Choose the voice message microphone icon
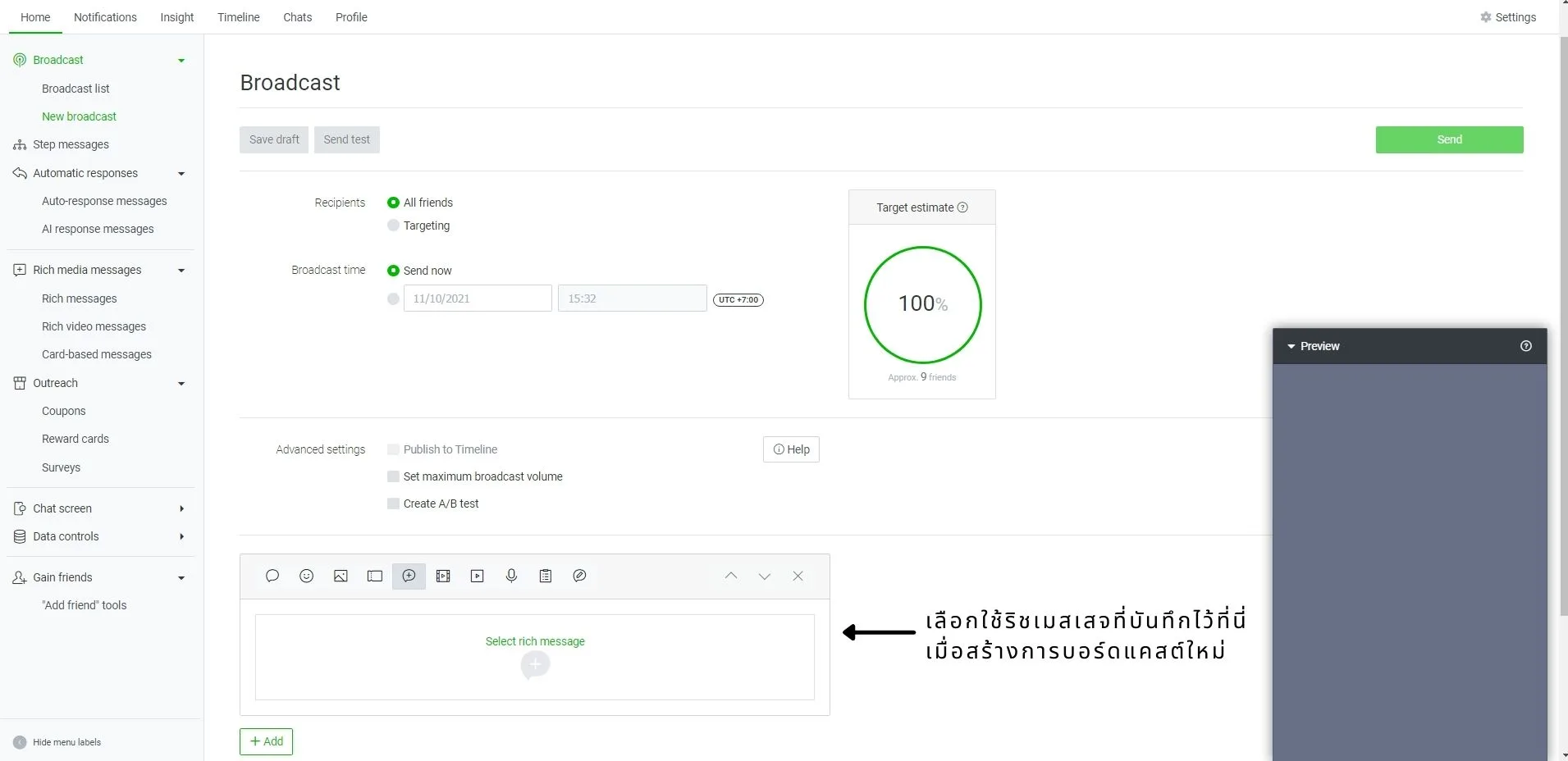This screenshot has width=1568, height=761. tap(511, 576)
